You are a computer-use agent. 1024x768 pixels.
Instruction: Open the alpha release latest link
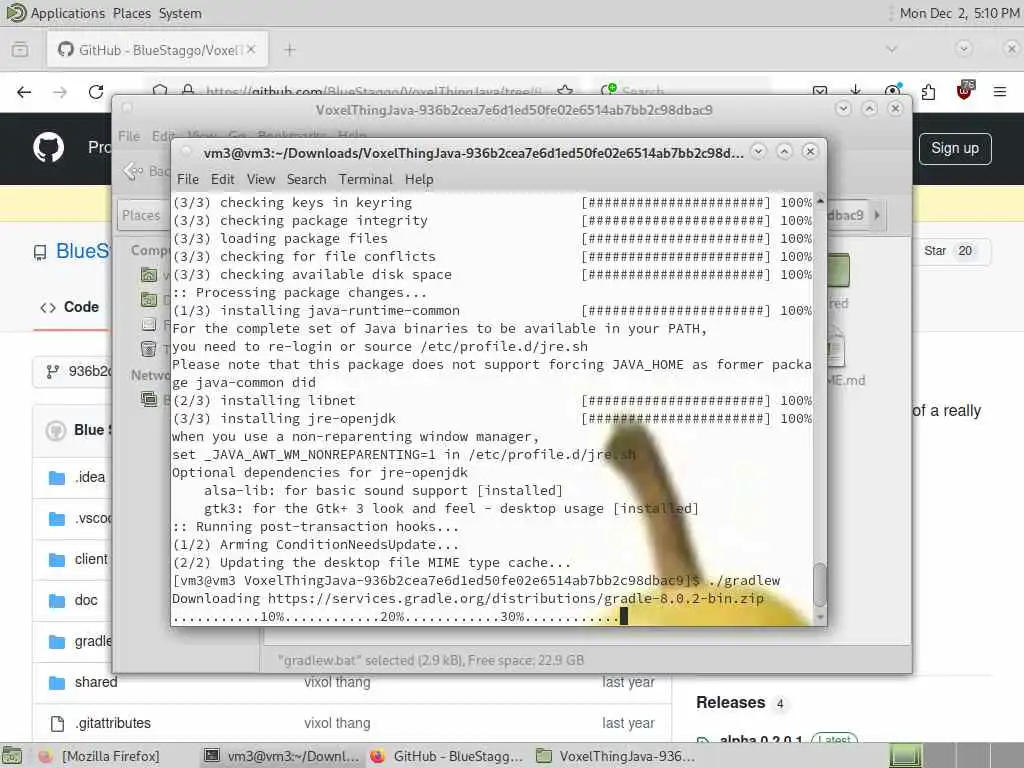pos(761,740)
